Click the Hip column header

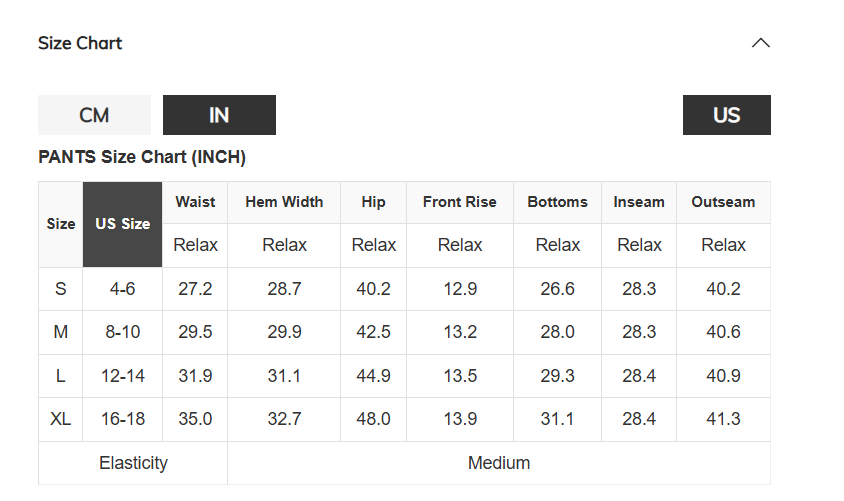click(x=374, y=202)
